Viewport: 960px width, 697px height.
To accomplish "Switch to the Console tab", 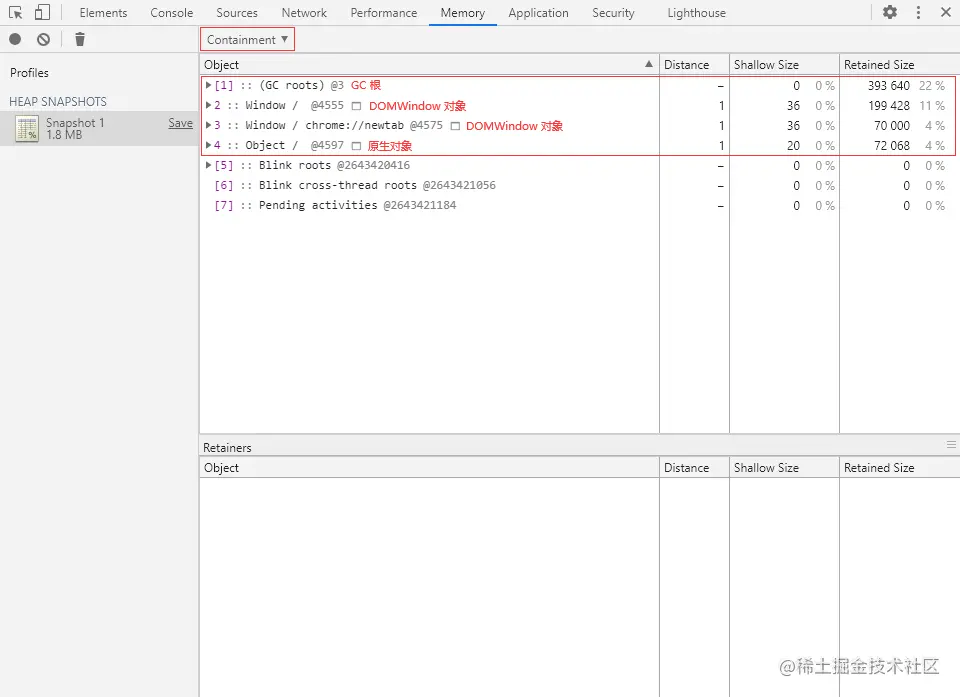I will pyautogui.click(x=171, y=13).
